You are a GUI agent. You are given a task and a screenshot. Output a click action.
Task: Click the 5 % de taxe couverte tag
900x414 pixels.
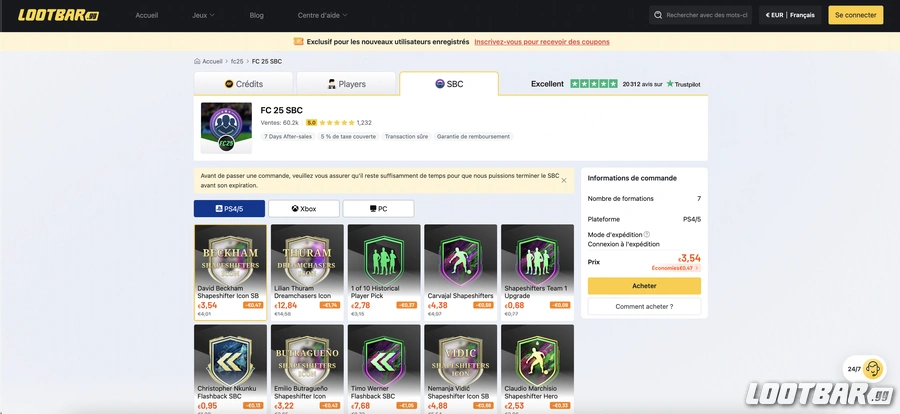348,137
